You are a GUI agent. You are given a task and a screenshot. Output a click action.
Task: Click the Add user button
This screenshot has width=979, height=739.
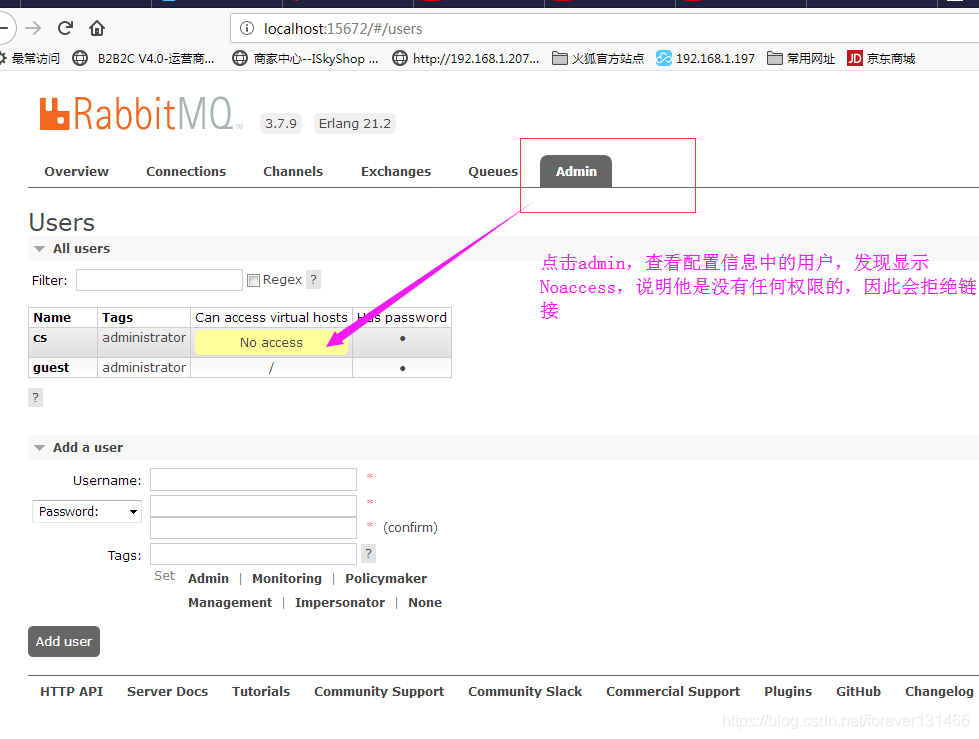tap(64, 641)
